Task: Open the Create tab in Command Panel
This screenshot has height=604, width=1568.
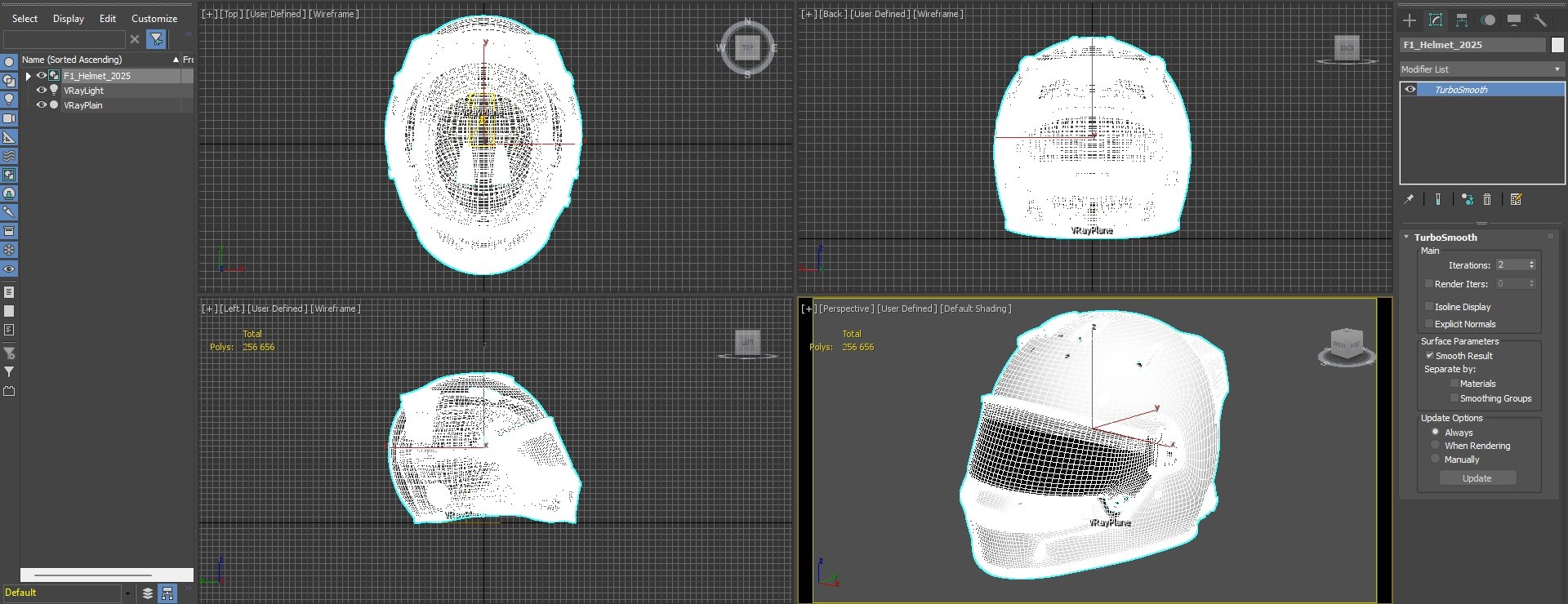Action: [1410, 20]
